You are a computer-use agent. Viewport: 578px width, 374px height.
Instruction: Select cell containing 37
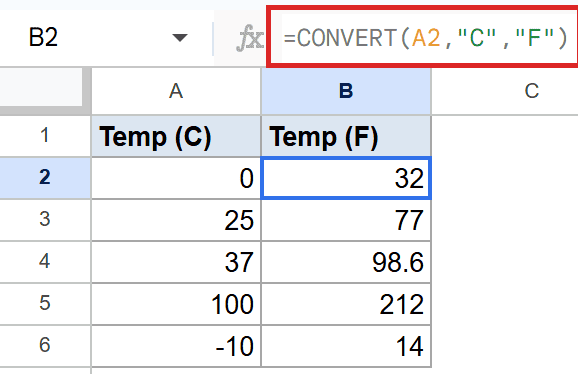tap(176, 262)
